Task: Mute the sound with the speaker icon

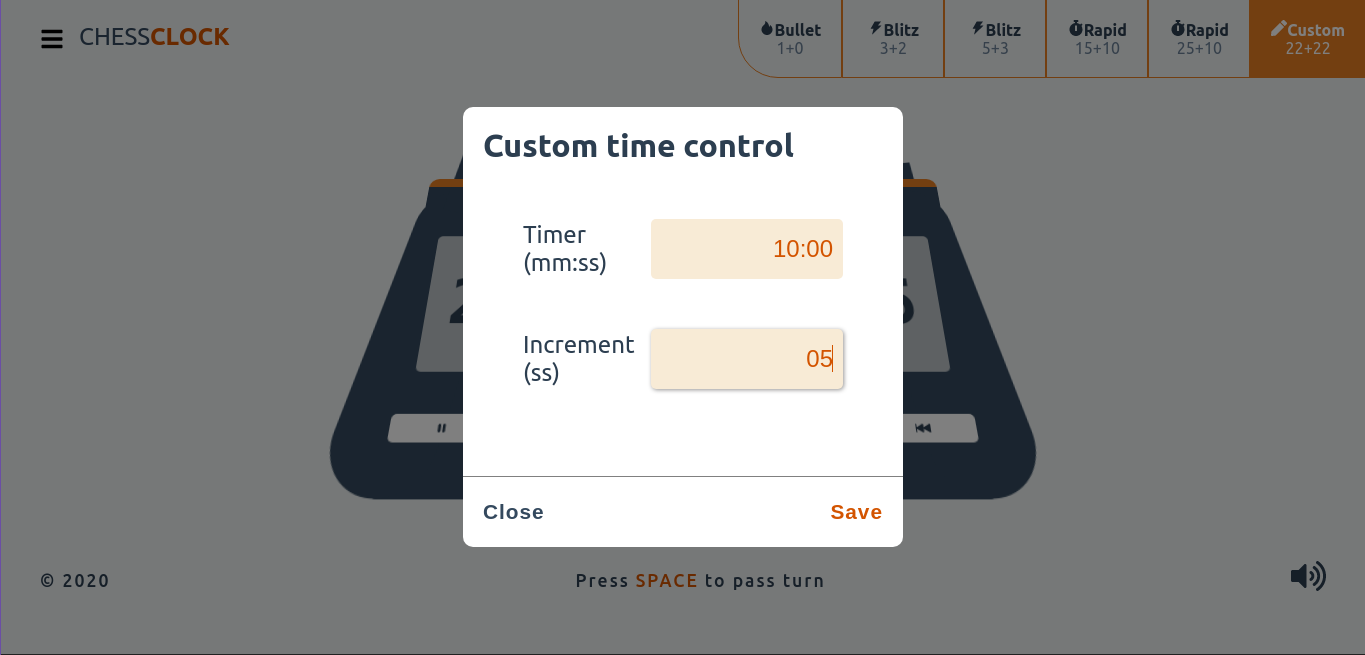Action: 1308,576
